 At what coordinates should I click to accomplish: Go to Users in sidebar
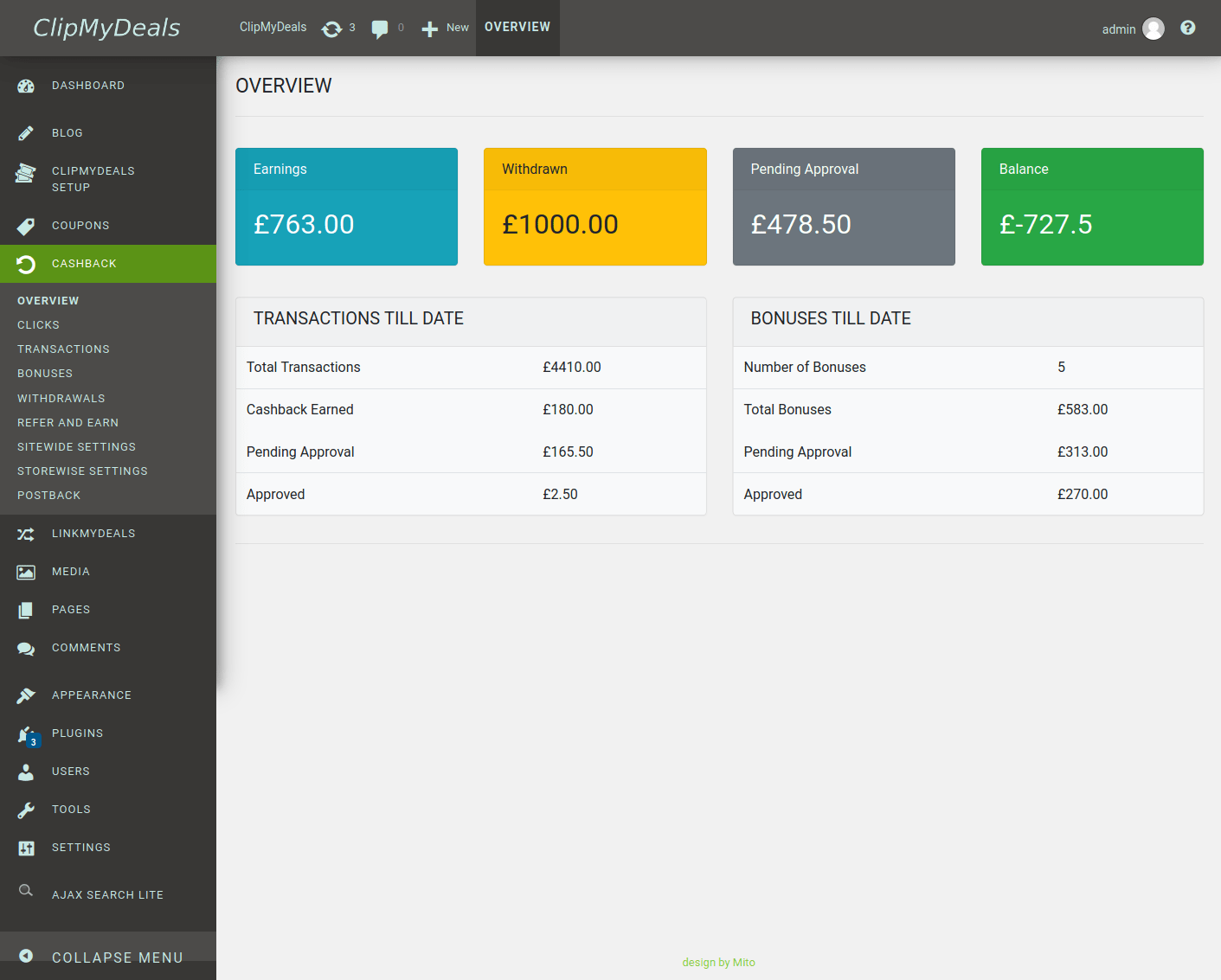108,772
